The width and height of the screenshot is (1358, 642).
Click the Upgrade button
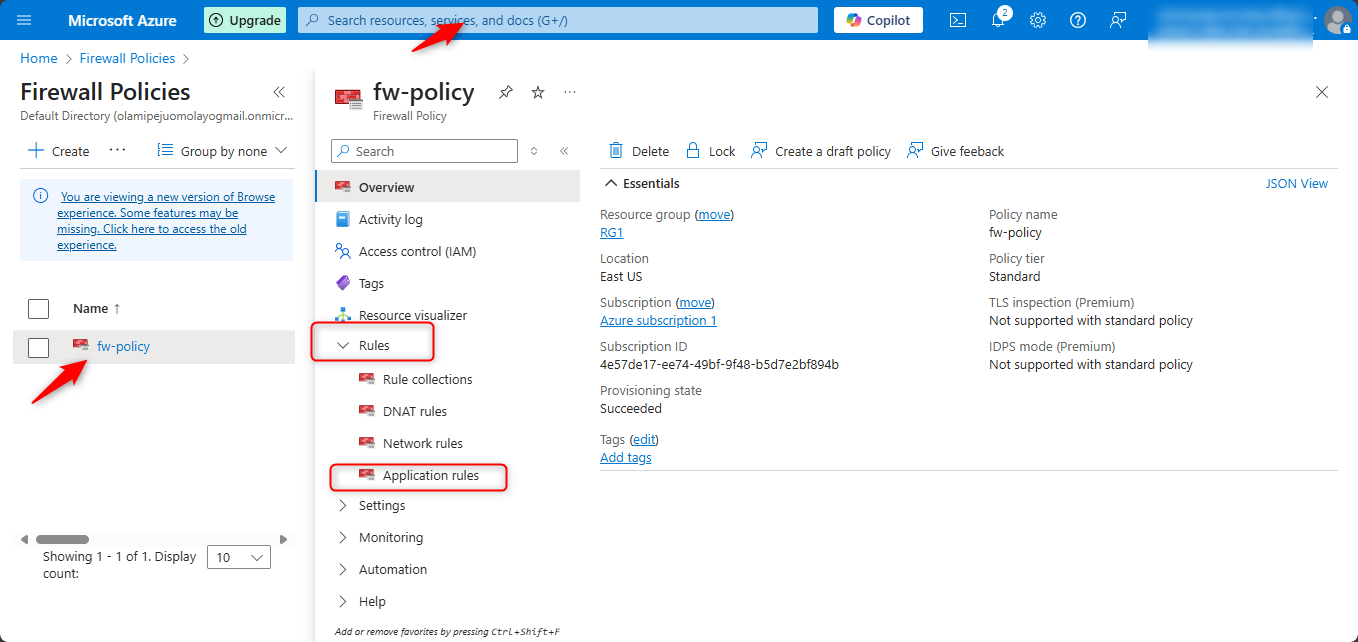[245, 20]
